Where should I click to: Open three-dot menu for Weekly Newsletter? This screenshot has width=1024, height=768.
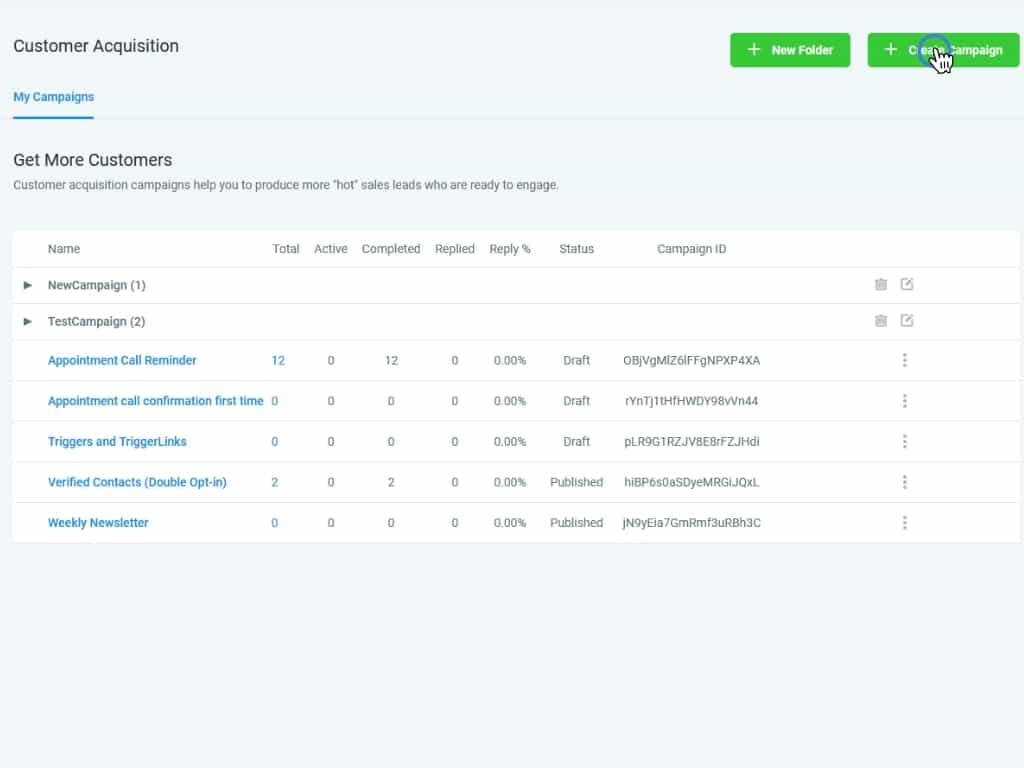[904, 522]
